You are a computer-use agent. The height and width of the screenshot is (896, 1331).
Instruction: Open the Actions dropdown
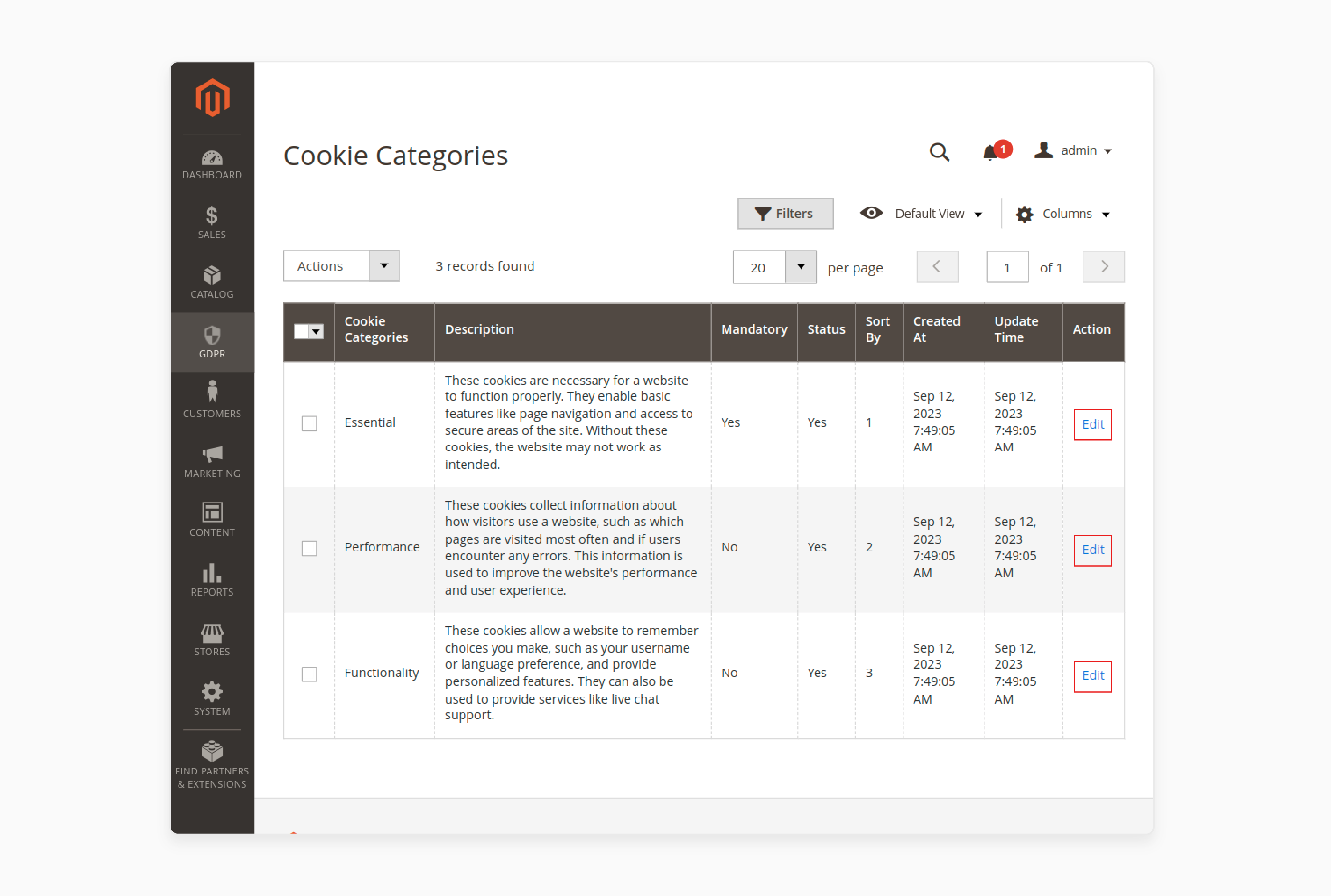coord(342,266)
